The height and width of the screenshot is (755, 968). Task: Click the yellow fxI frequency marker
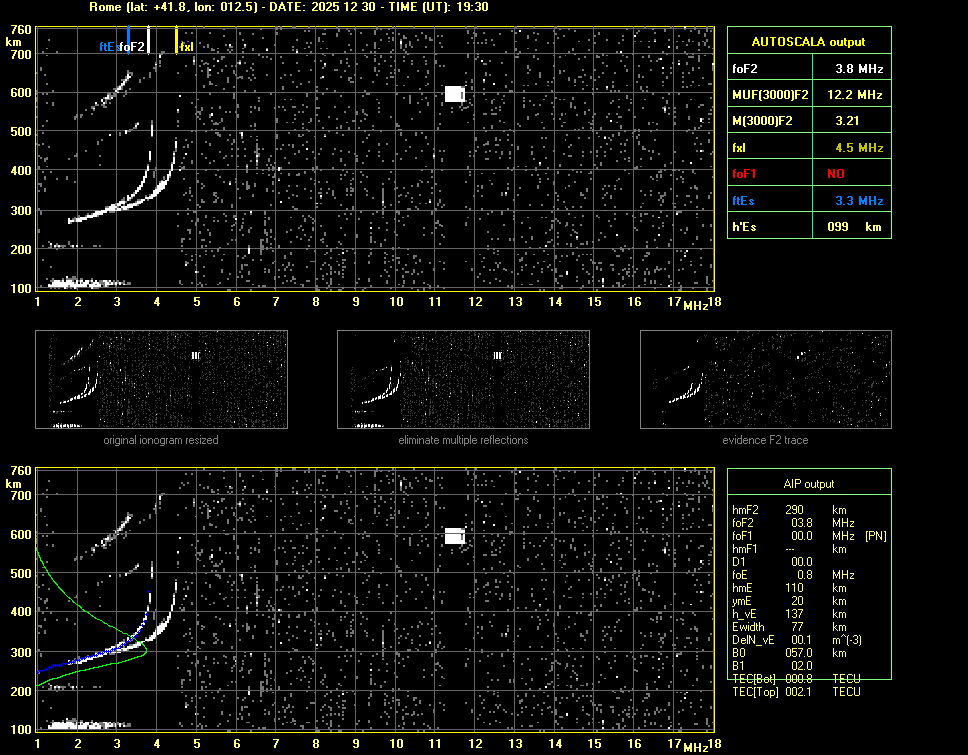coord(177,40)
